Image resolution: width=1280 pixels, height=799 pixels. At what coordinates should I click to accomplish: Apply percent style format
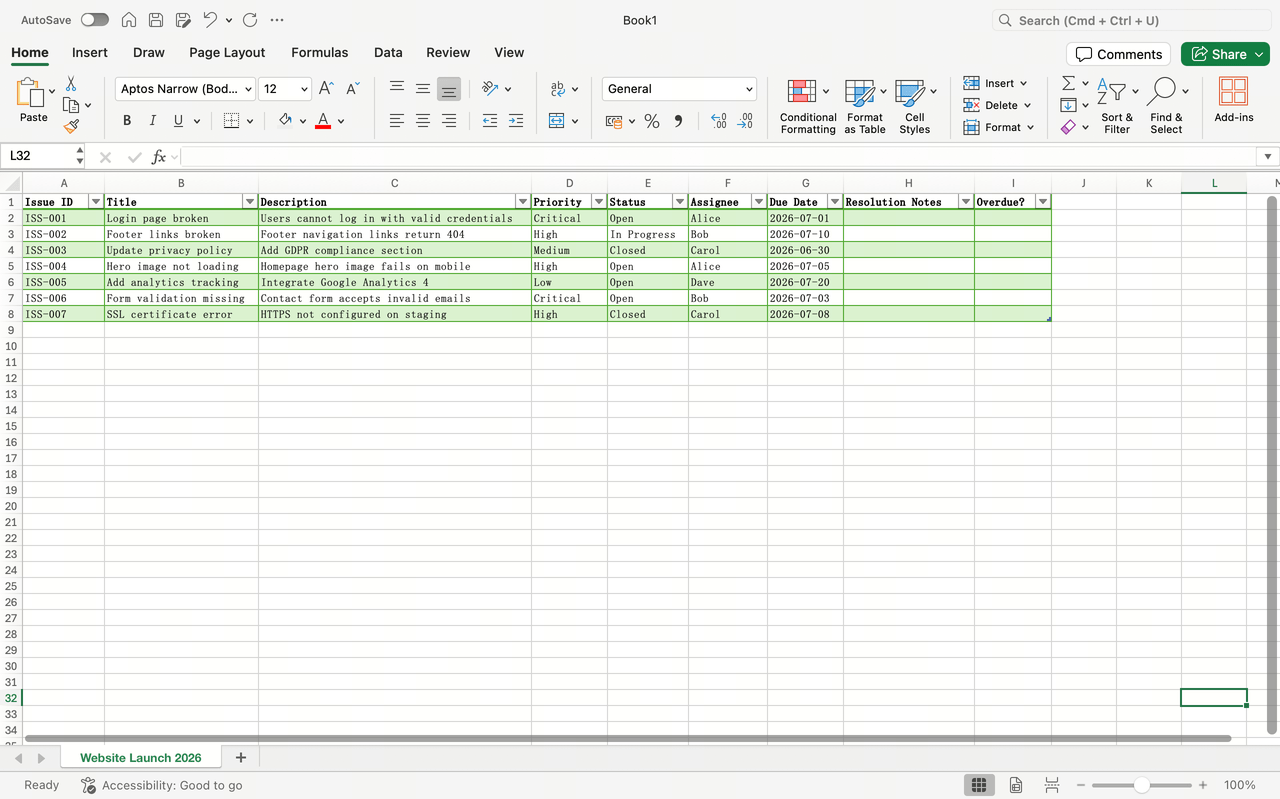click(x=652, y=121)
